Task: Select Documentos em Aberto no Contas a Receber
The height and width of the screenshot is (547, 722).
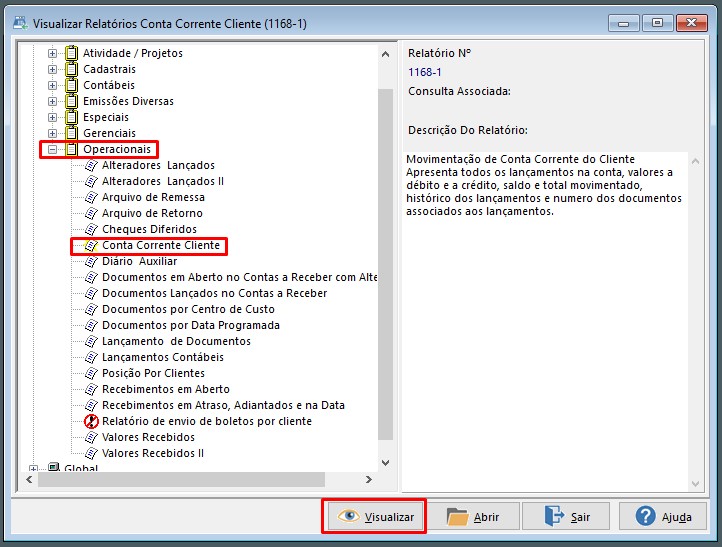Action: [239, 277]
